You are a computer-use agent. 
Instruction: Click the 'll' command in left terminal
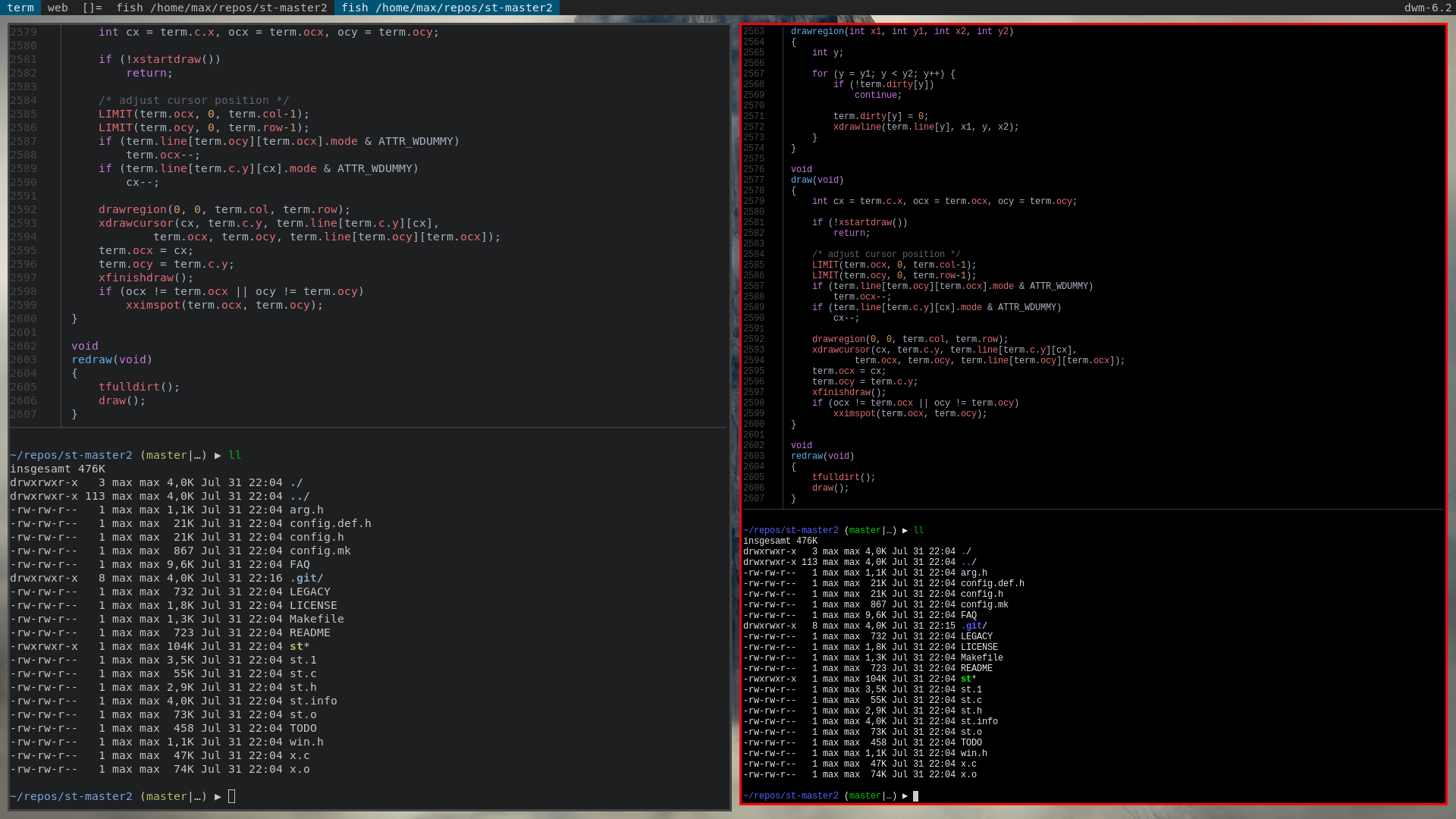pos(235,455)
